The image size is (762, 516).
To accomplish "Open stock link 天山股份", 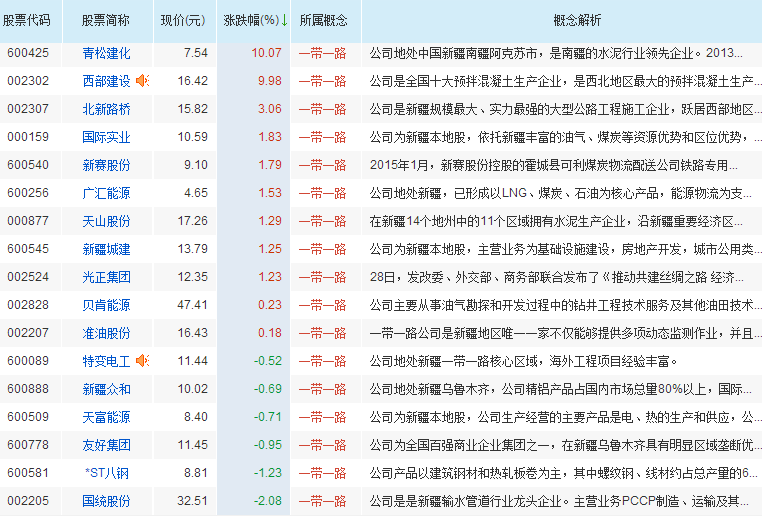I will (x=106, y=221).
